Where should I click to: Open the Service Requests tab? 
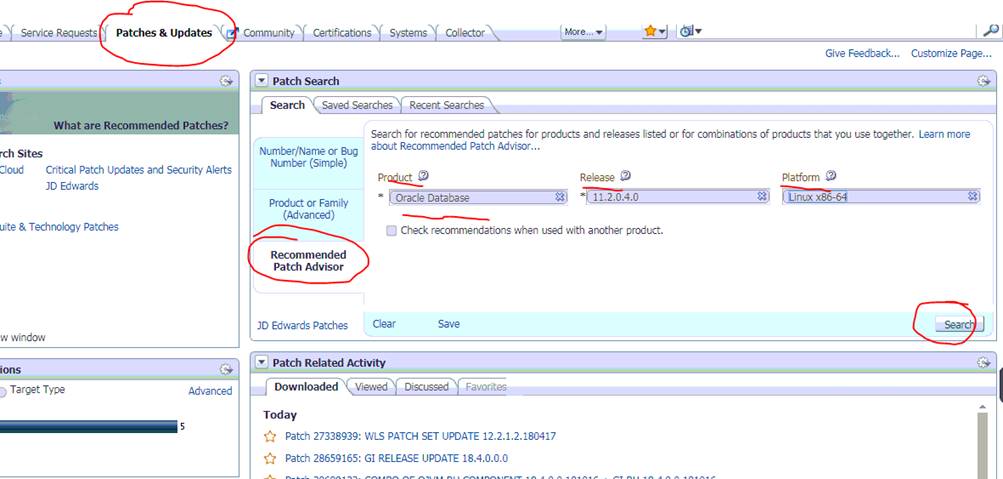coord(58,33)
